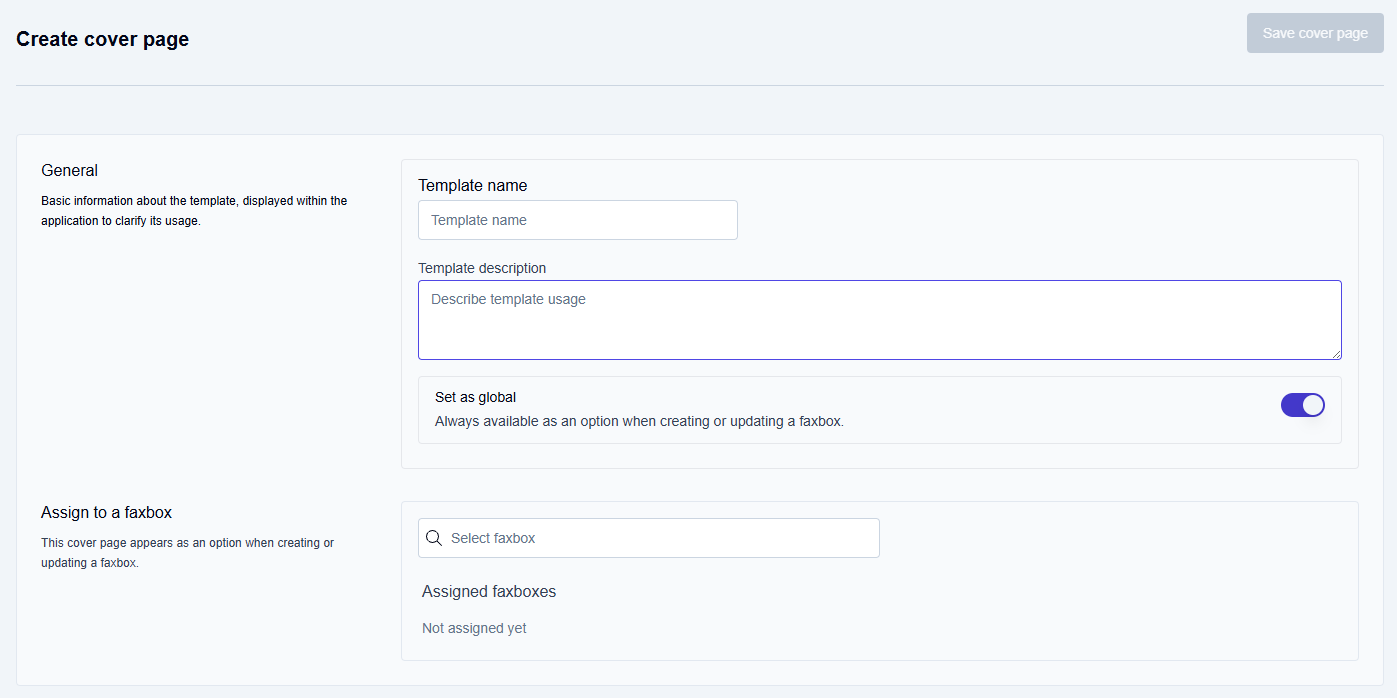Toggle the Set as global switch
This screenshot has height=698, width=1397.
point(1302,405)
